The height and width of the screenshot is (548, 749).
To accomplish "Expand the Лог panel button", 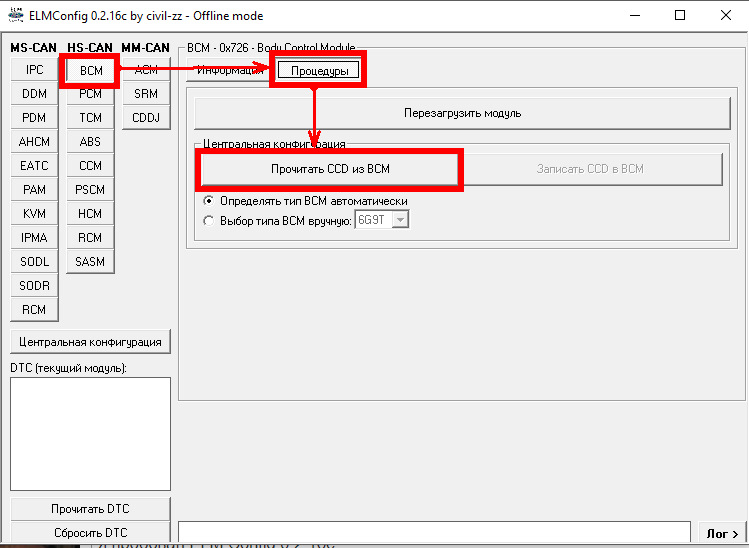I will [722, 534].
